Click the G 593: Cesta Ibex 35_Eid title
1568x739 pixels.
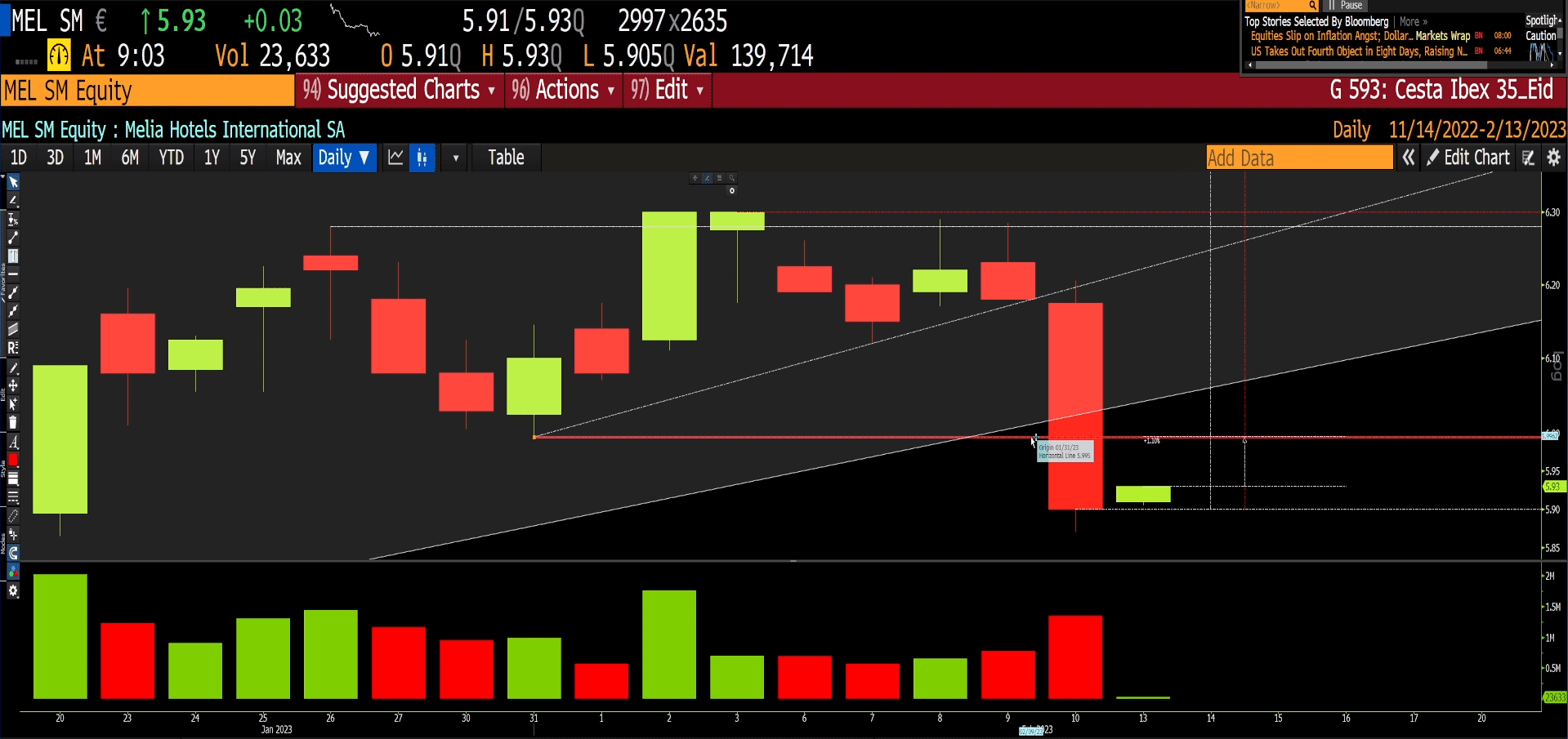pyautogui.click(x=1441, y=90)
